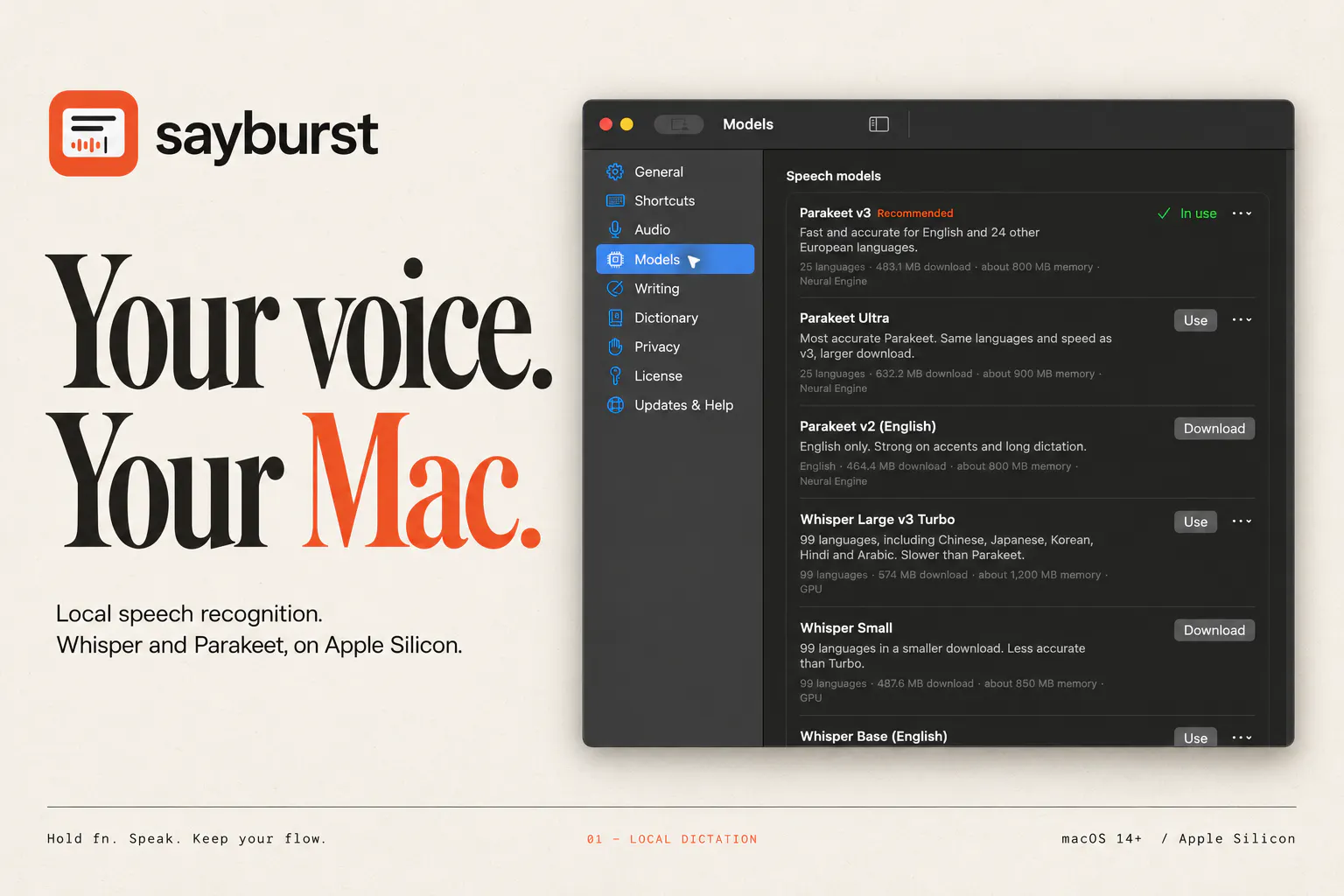Viewport: 1344px width, 896px height.
Task: Download the Whisper Small model
Action: pos(1214,631)
